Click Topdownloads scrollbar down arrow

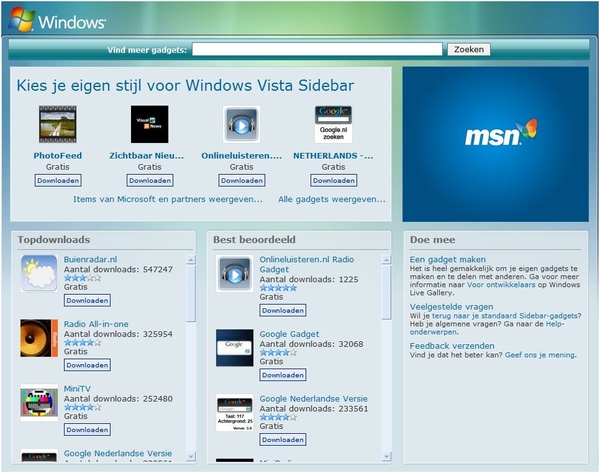(x=191, y=456)
